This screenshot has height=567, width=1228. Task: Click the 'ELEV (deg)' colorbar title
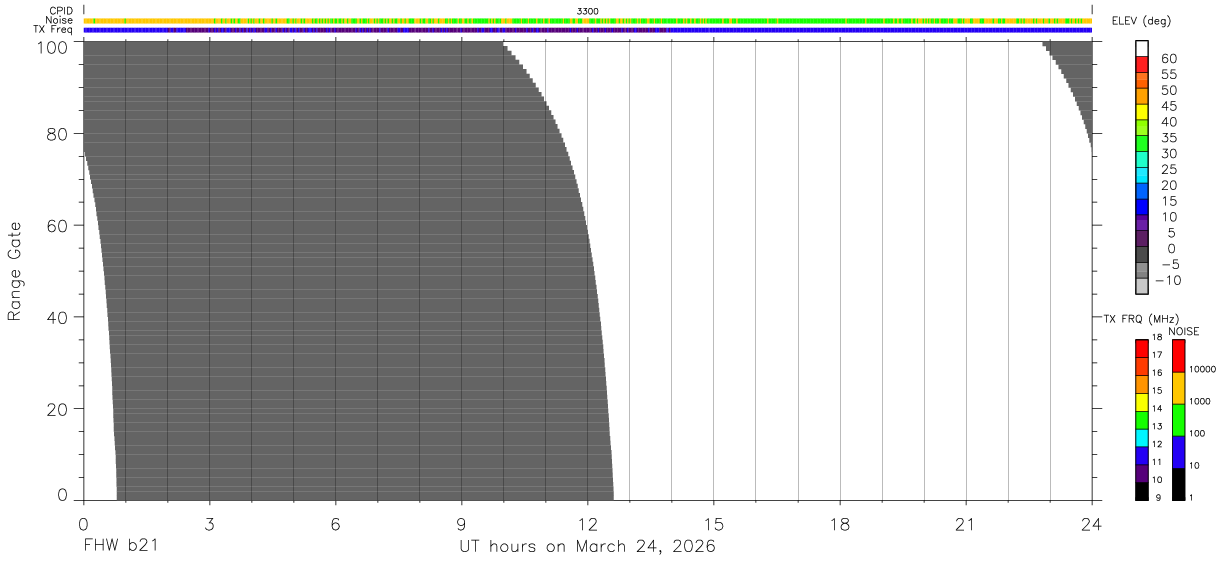[1139, 21]
